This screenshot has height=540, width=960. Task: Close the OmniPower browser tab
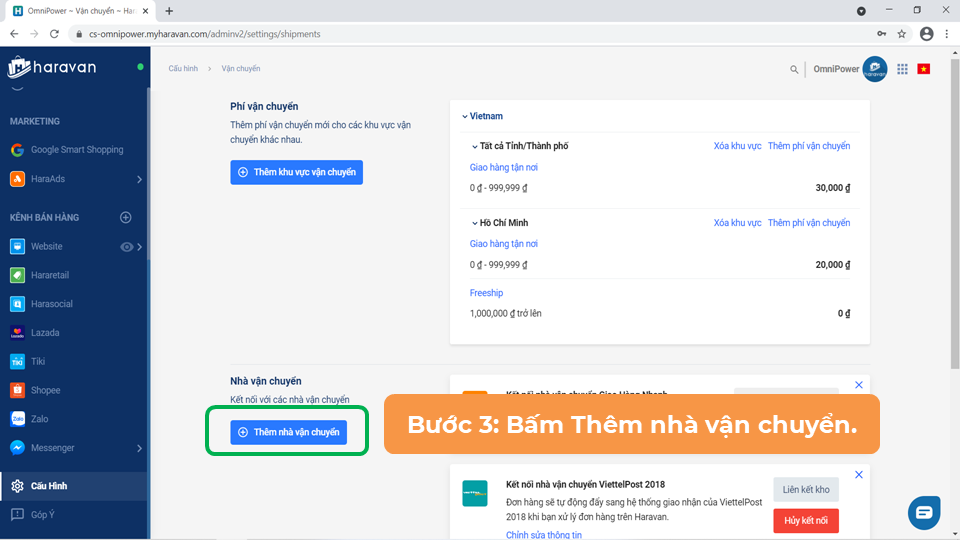pyautogui.click(x=145, y=11)
